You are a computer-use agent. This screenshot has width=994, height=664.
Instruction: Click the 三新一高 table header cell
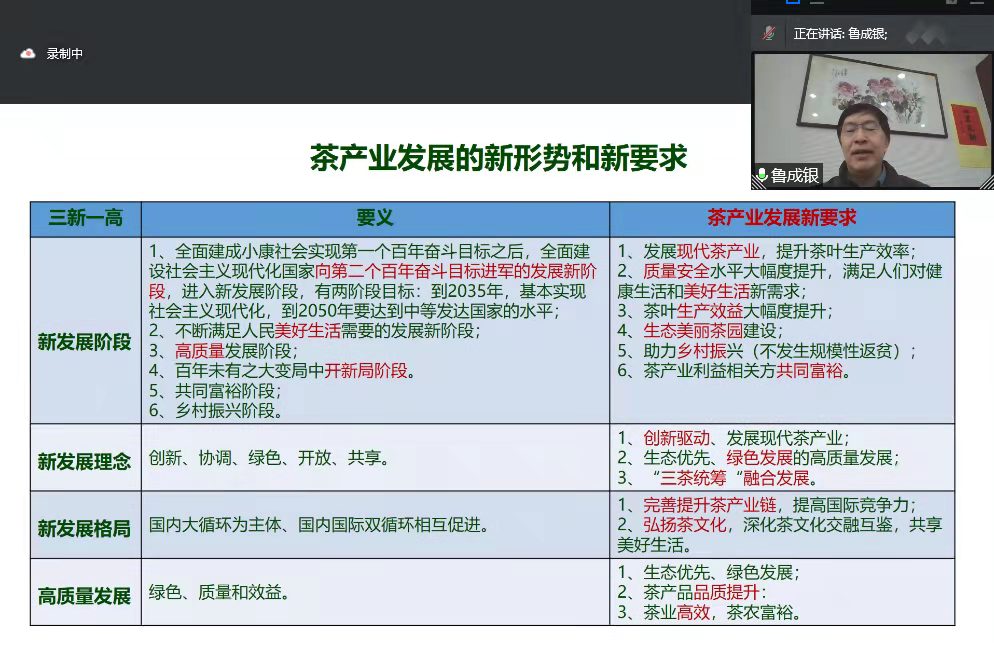pos(85,218)
